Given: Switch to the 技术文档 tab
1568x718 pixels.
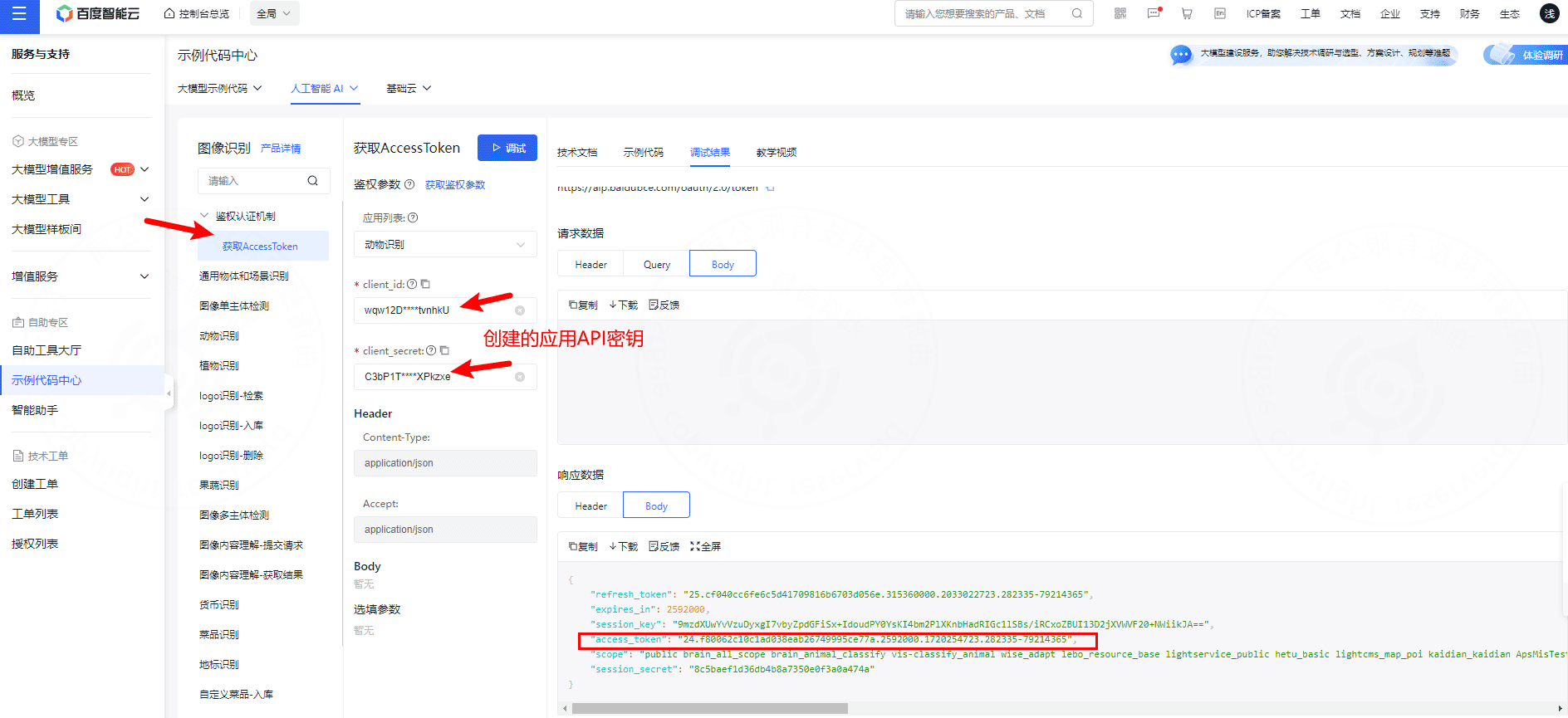Looking at the screenshot, I should click(x=577, y=152).
